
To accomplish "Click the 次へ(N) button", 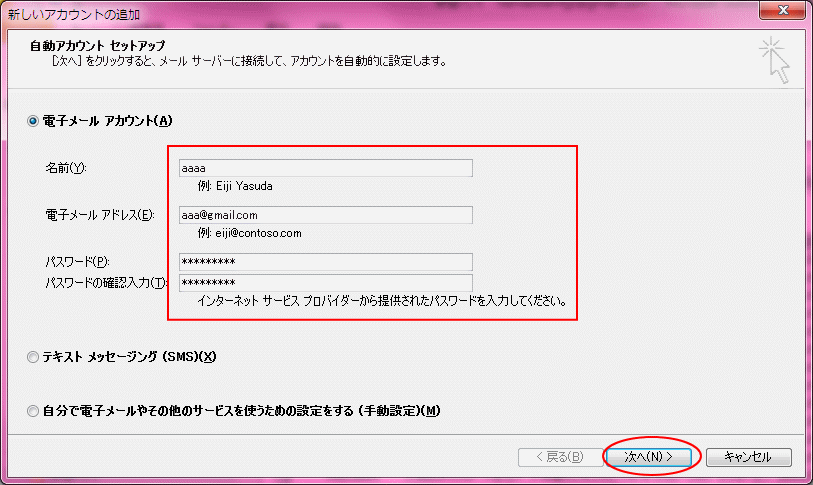I will 649,456.
